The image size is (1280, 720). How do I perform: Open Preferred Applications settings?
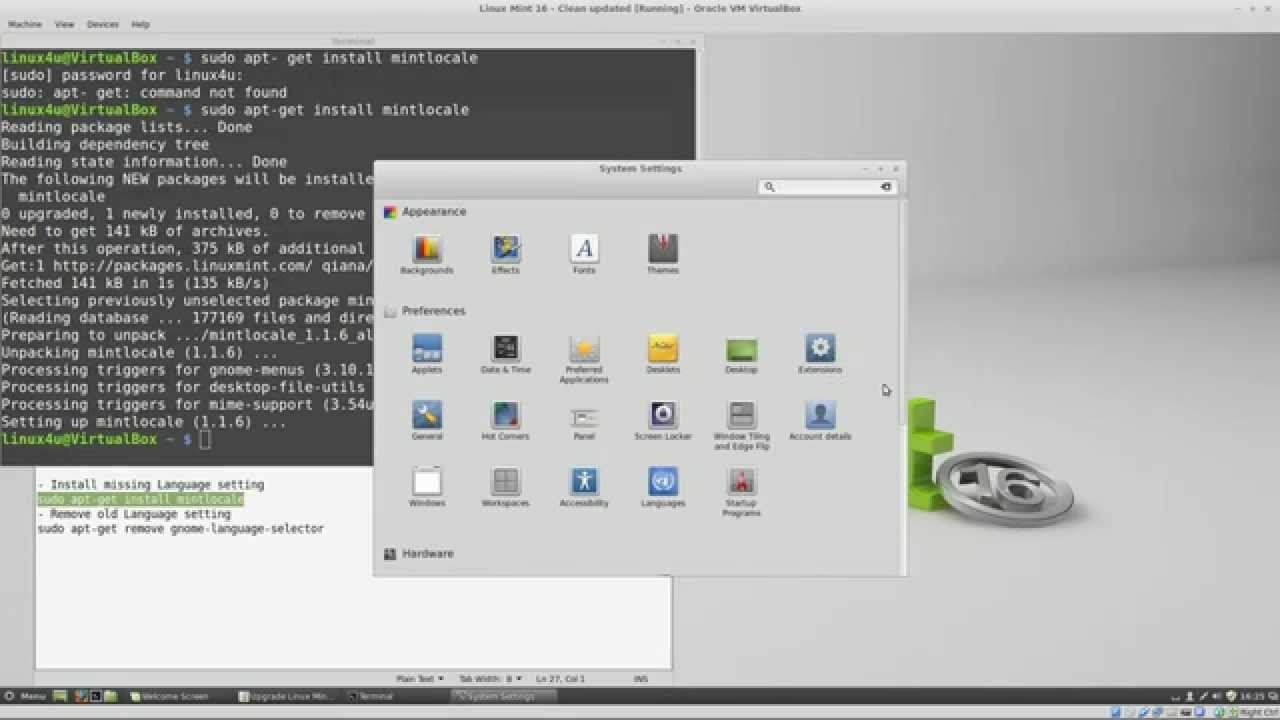(584, 359)
